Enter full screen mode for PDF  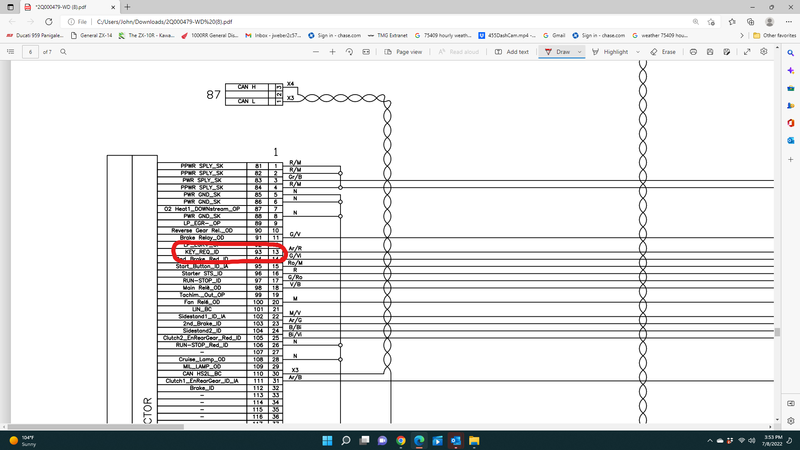[x=747, y=52]
